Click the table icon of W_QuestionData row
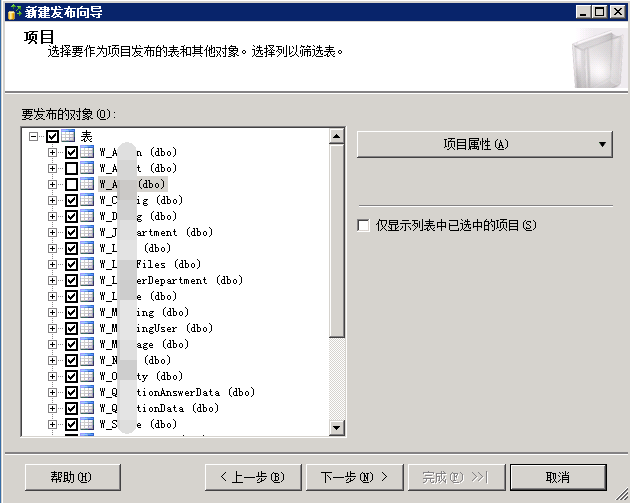 tap(86, 408)
